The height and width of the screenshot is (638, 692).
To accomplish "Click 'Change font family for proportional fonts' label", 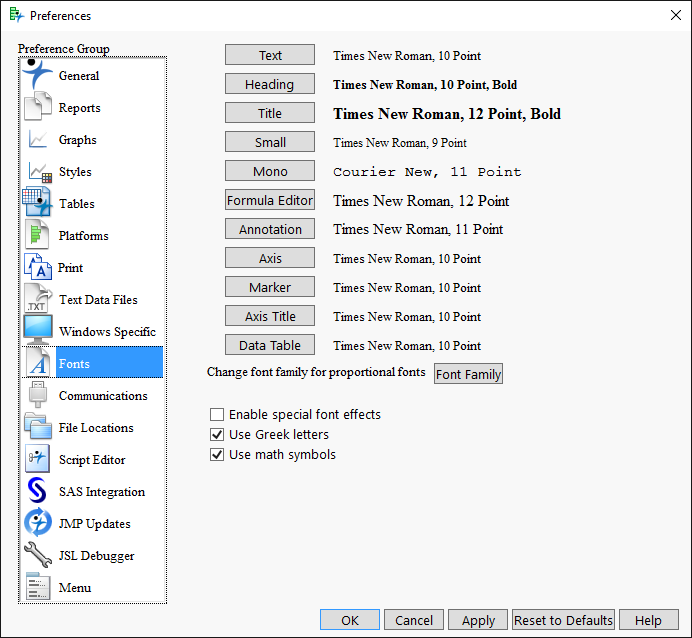I will point(316,372).
